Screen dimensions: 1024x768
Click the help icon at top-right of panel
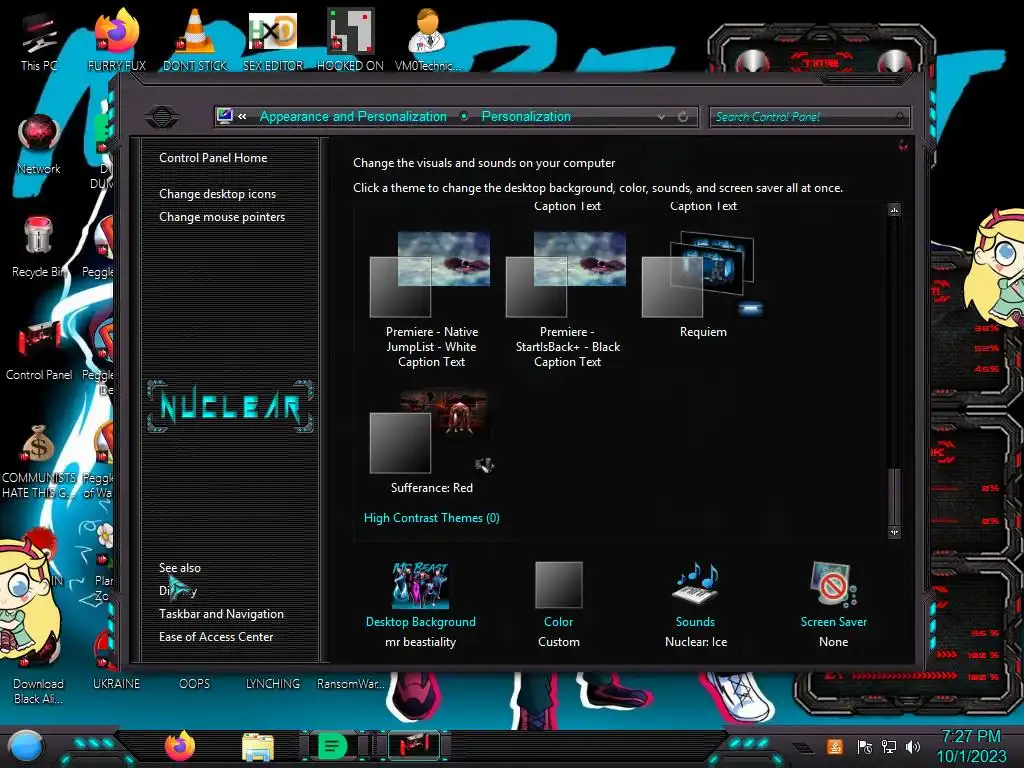tap(903, 145)
